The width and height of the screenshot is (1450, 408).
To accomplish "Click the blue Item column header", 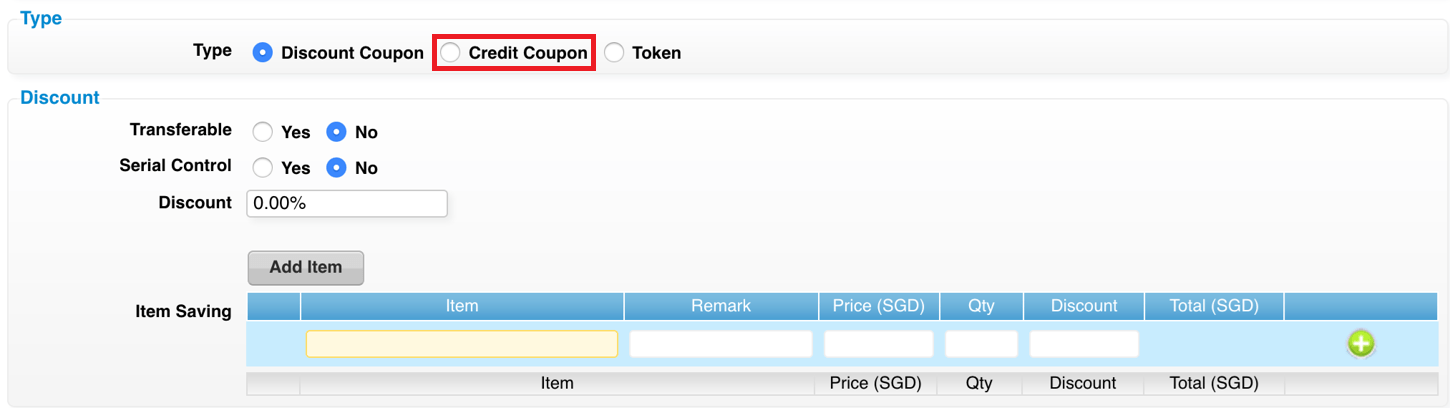I will [x=462, y=306].
